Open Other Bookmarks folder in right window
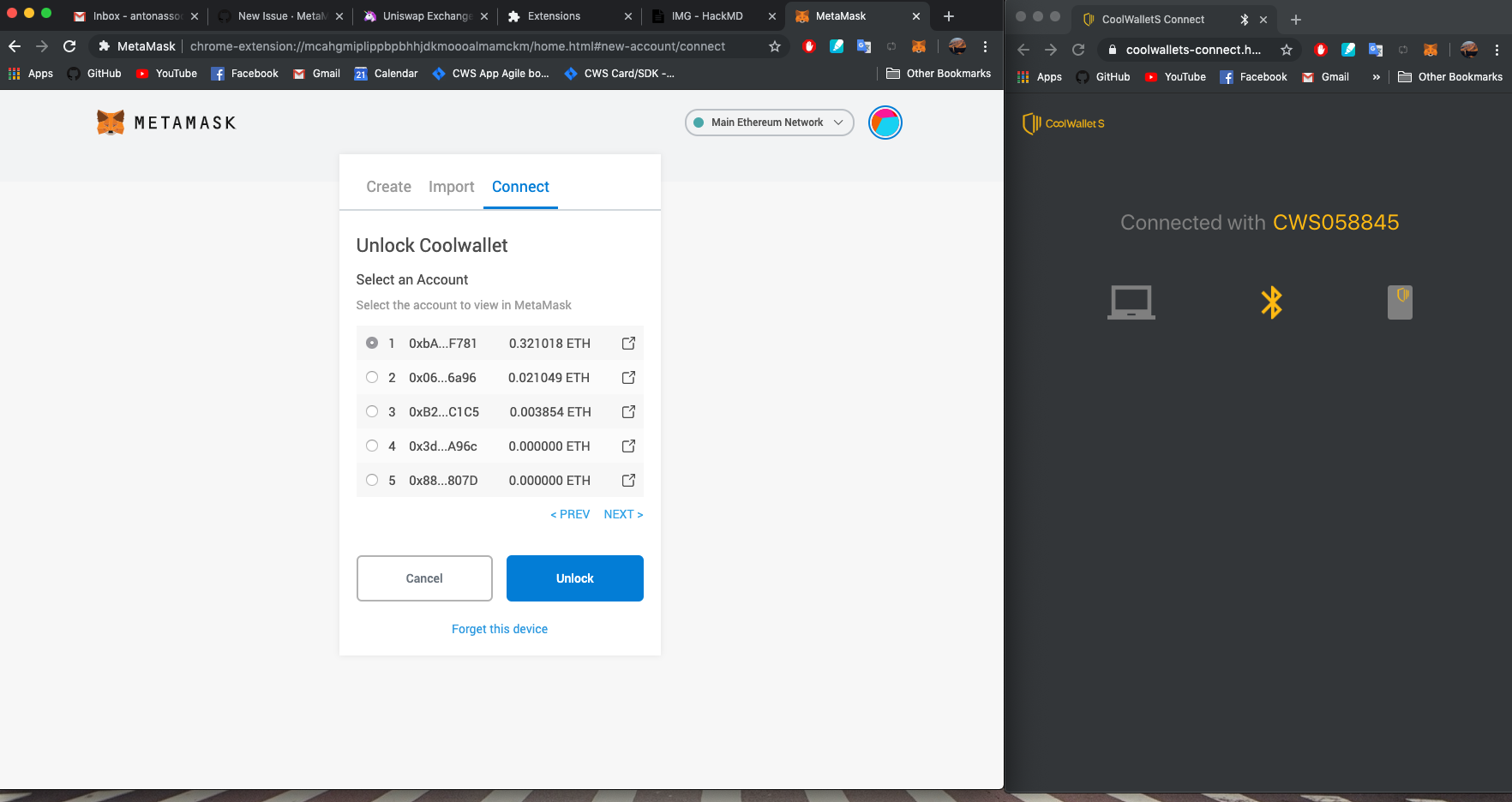This screenshot has height=802, width=1512. (1450, 77)
